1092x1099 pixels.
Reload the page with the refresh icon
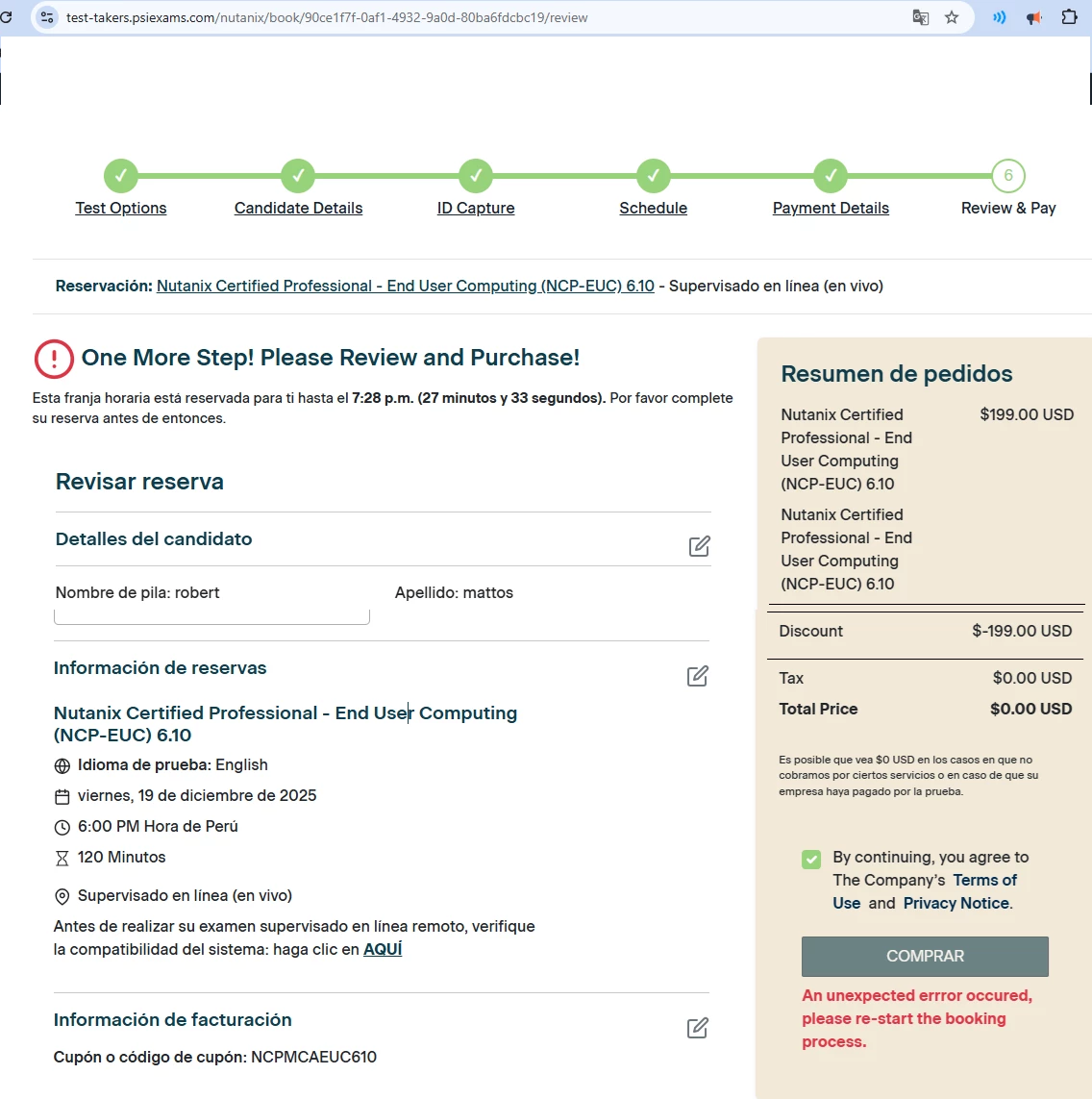(x=6, y=16)
